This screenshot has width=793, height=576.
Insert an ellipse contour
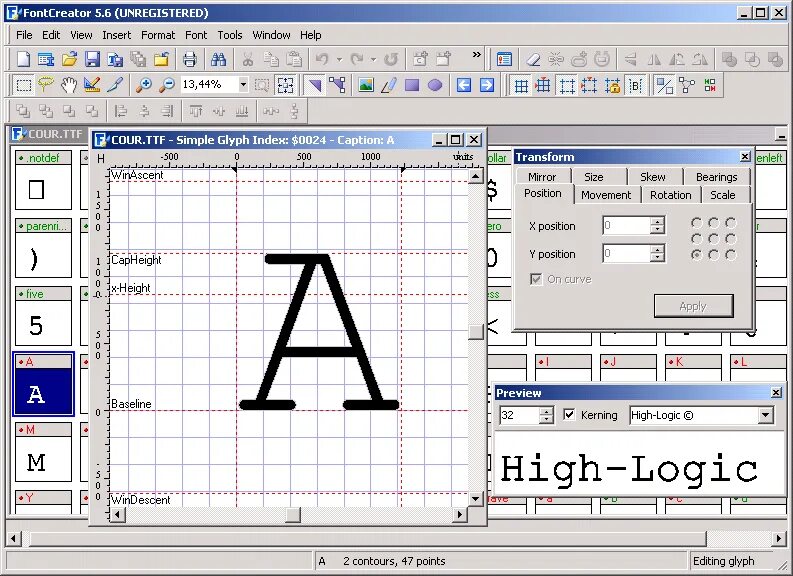[x=434, y=85]
